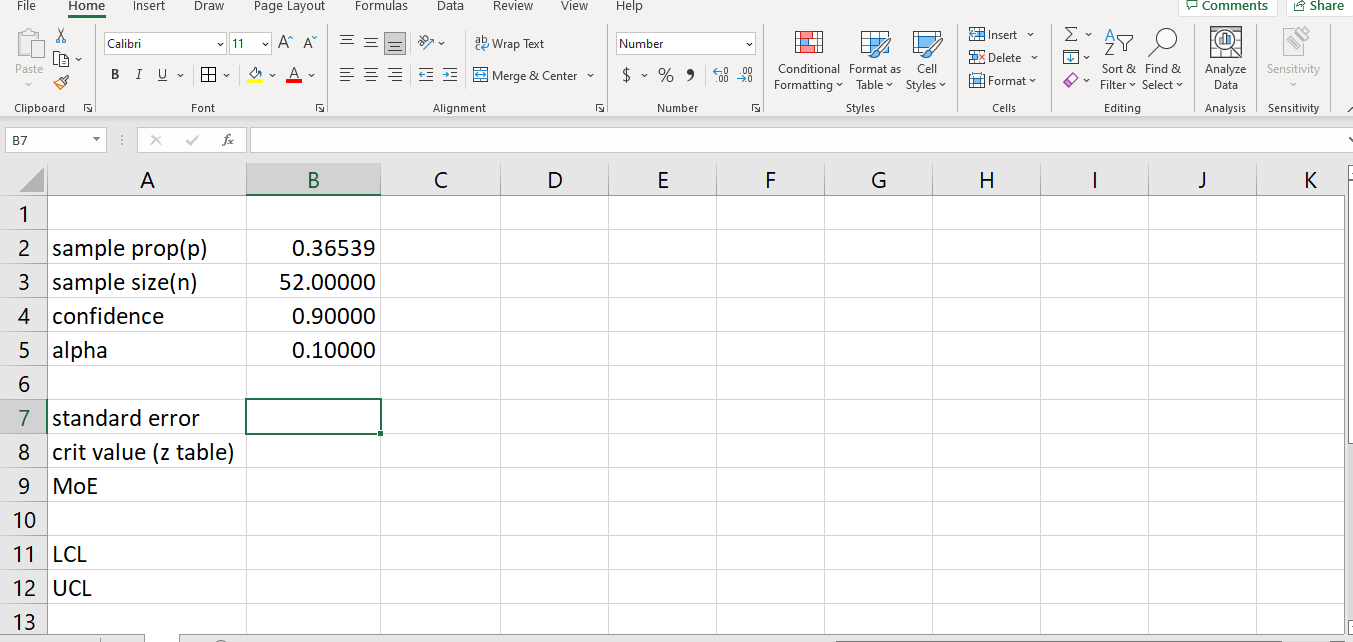Open Sort & Filter options
1353x642 pixels.
click(x=1119, y=60)
